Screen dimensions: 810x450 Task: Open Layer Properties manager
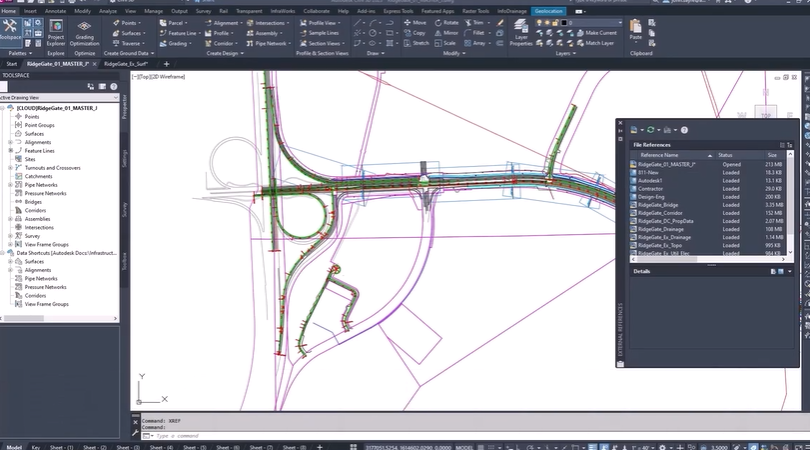[x=521, y=33]
